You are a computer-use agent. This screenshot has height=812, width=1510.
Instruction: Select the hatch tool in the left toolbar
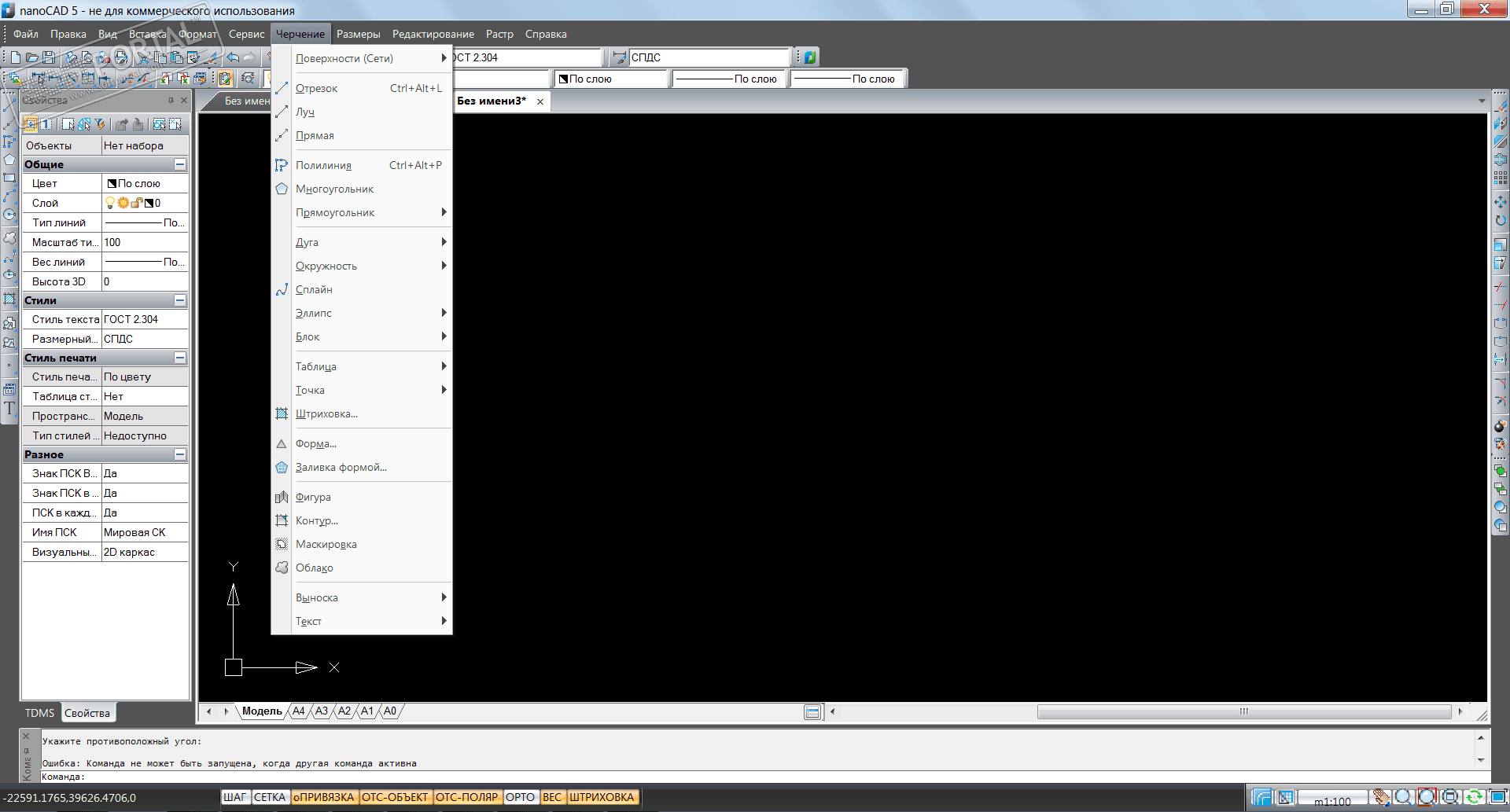pyautogui.click(x=9, y=299)
